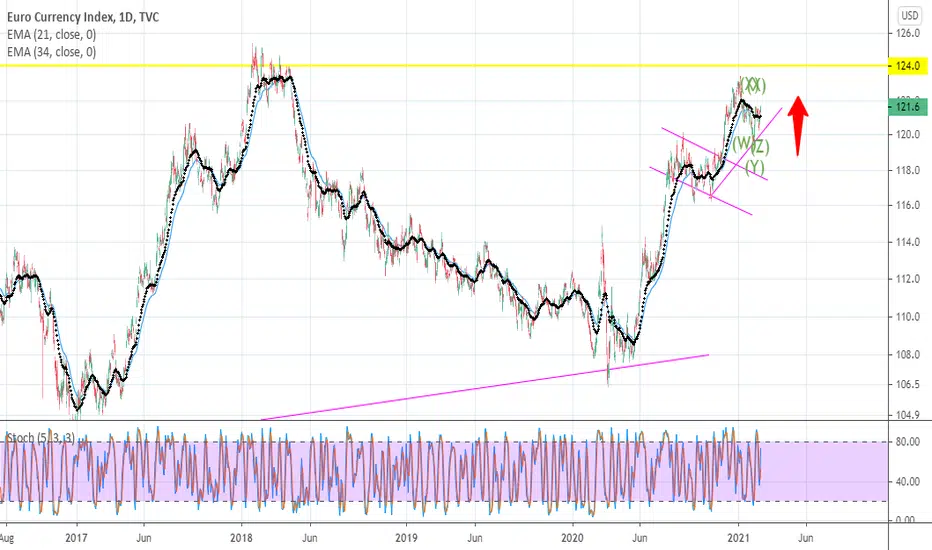This screenshot has height=550, width=932.
Task: Click the yellow 124.0 price label
Action: pyautogui.click(x=908, y=65)
